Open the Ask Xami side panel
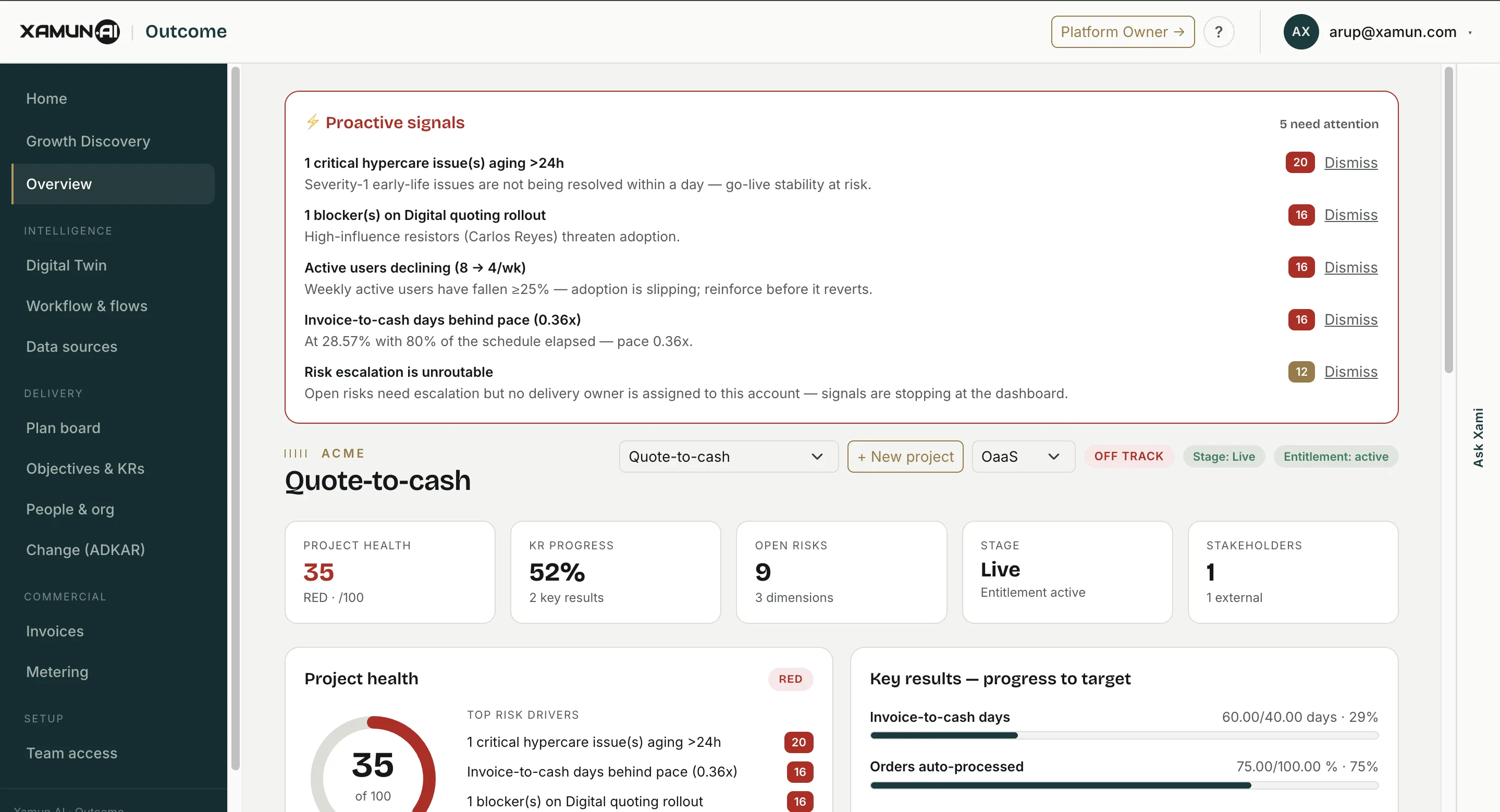The width and height of the screenshot is (1500, 812). click(1478, 438)
